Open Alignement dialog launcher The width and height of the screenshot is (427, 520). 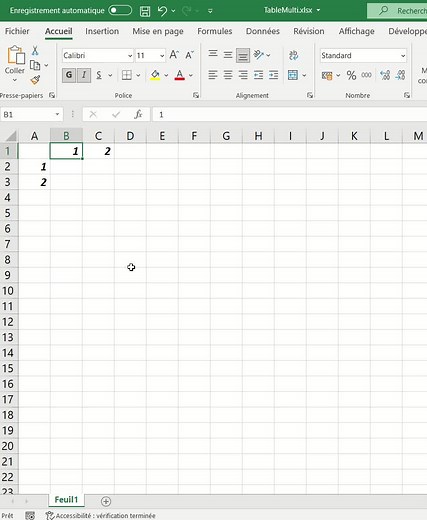pos(310,95)
